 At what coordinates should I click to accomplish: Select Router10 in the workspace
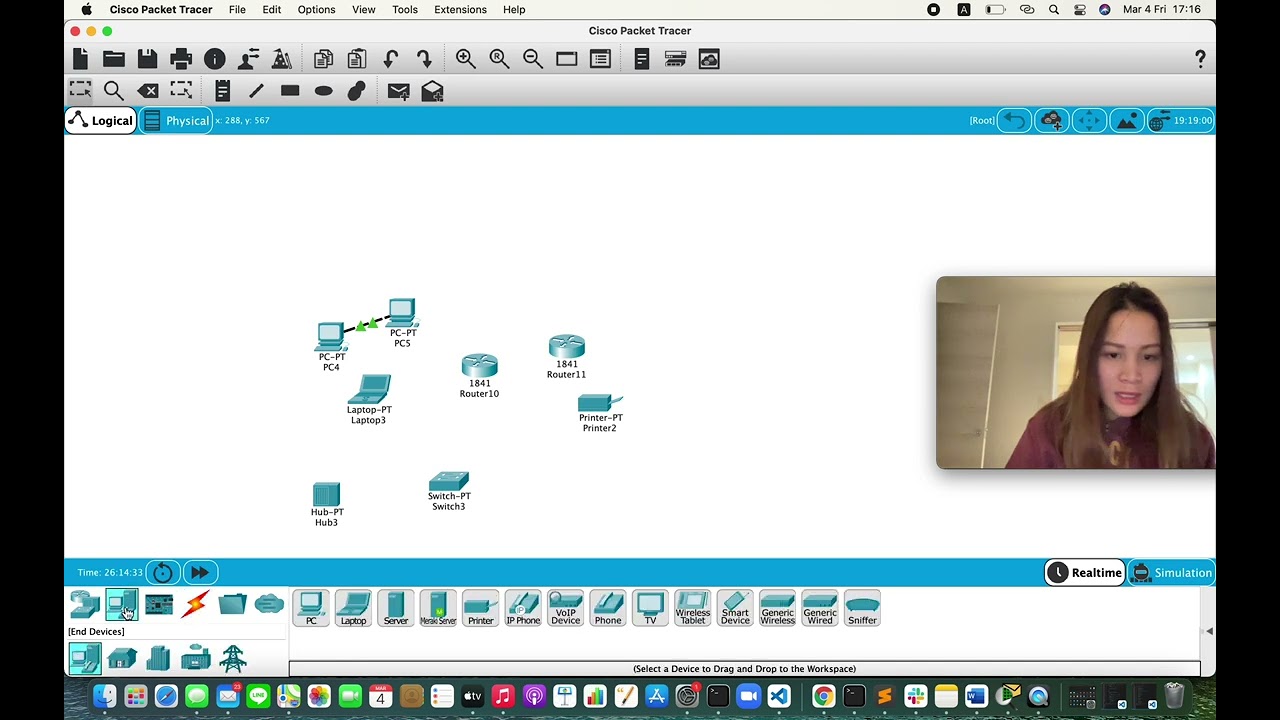pos(480,367)
